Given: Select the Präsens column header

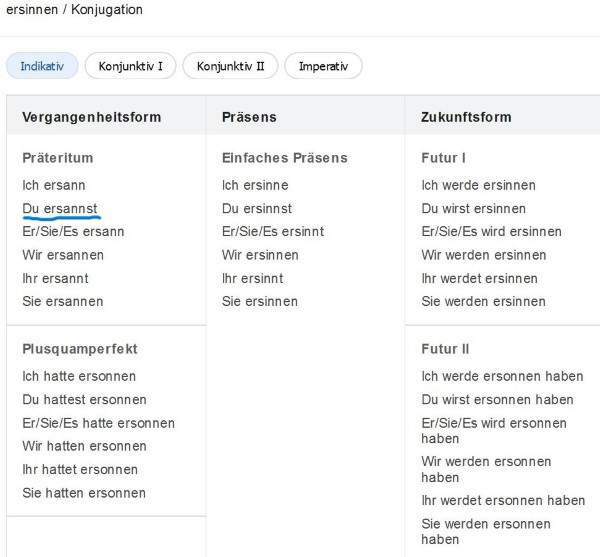Looking at the screenshot, I should 249,117.
